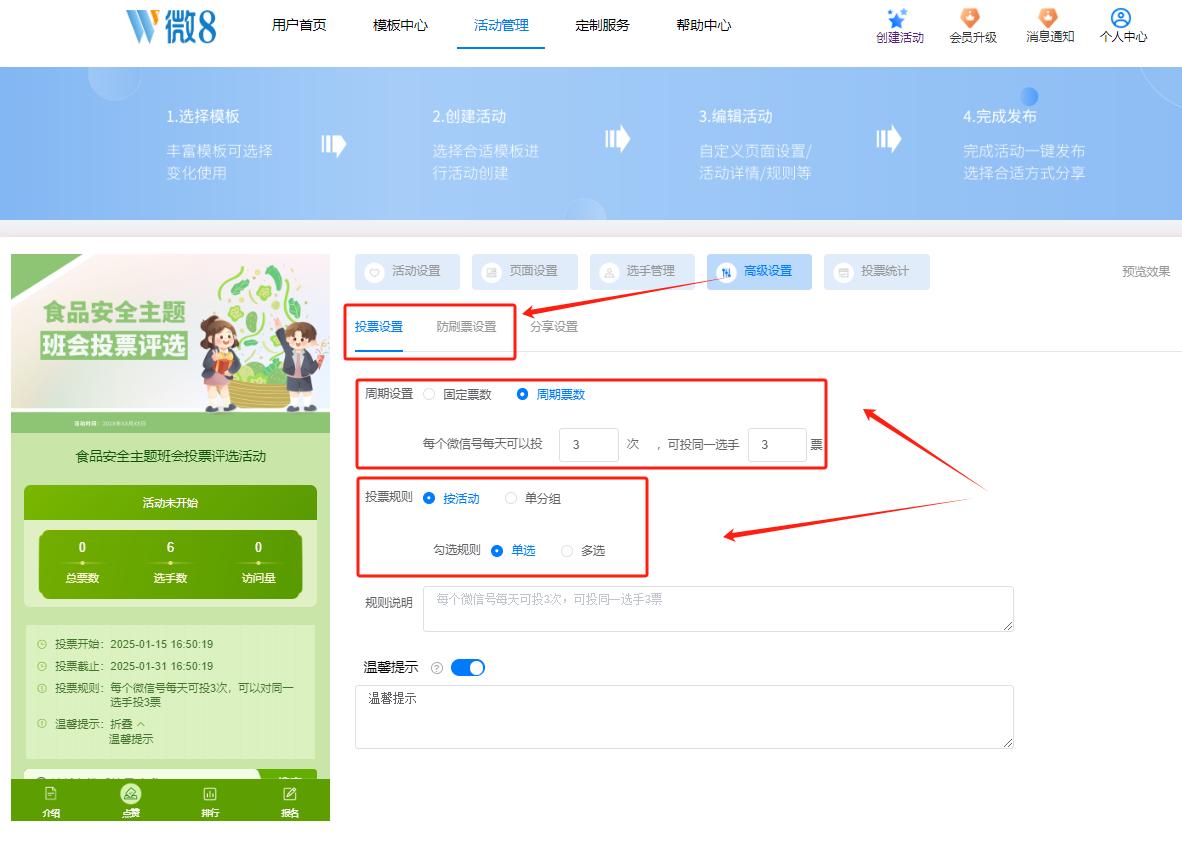The height and width of the screenshot is (842, 1182).
Task: Click 投票规则 clock icon in preview
Action: 42,688
